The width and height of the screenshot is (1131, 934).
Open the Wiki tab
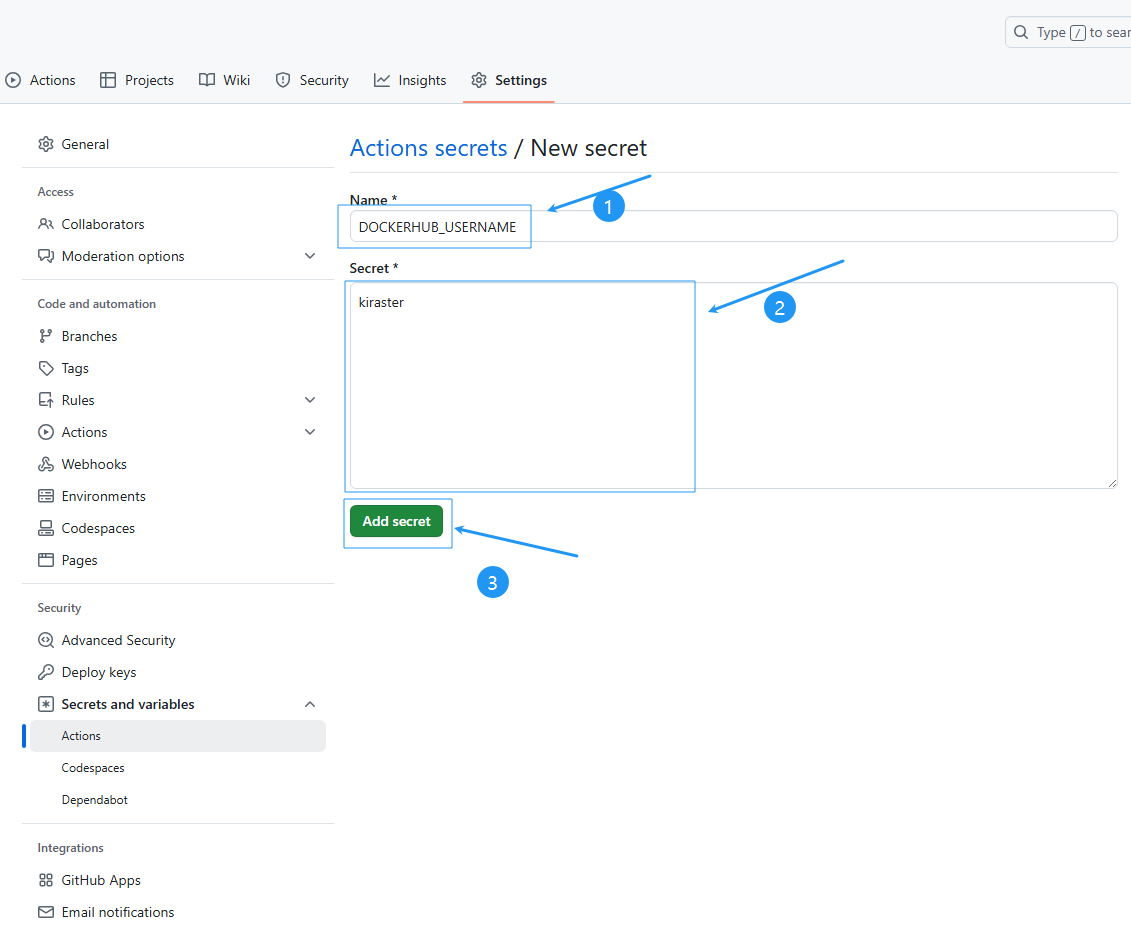click(224, 80)
